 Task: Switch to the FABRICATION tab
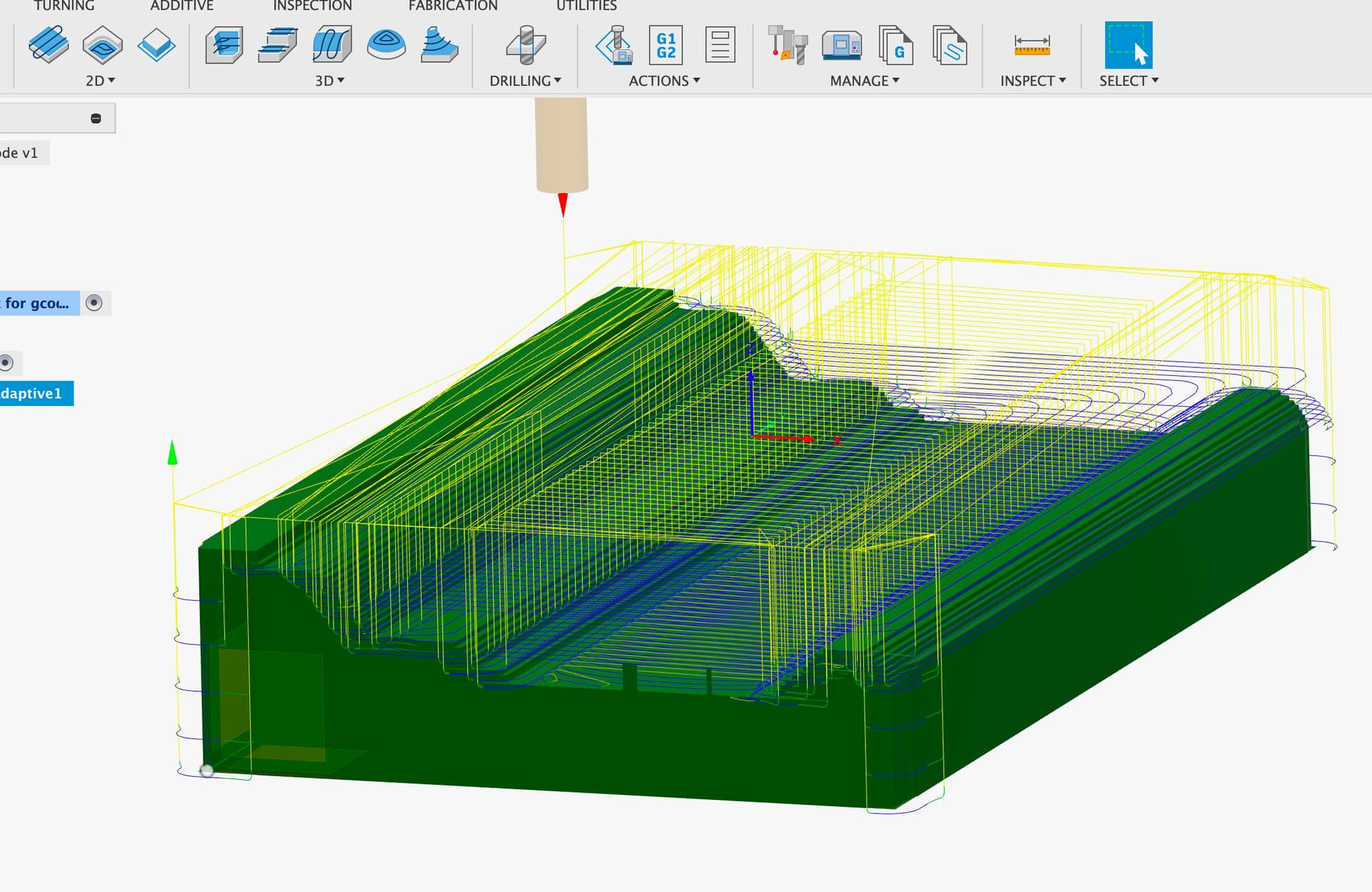453,6
